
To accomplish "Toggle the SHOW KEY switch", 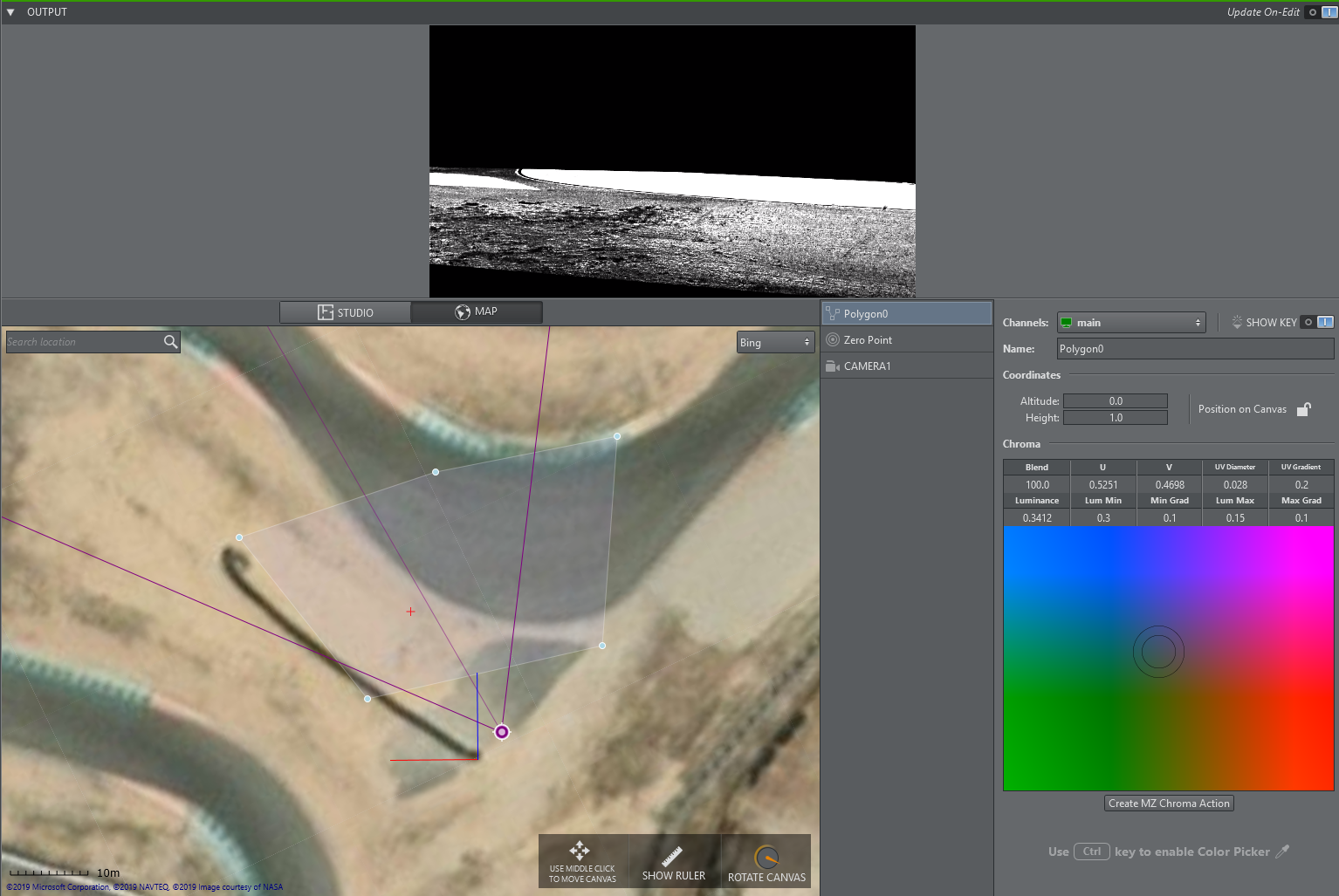I will pos(1317,323).
